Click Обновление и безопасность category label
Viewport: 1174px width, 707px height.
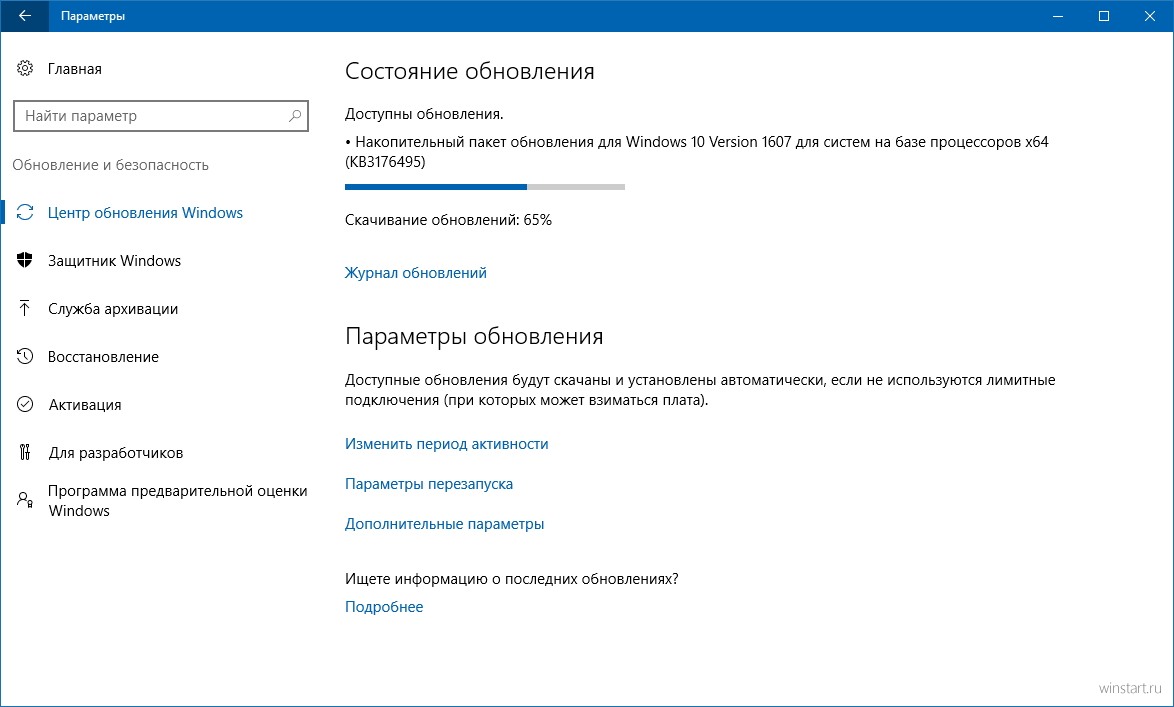coord(111,165)
